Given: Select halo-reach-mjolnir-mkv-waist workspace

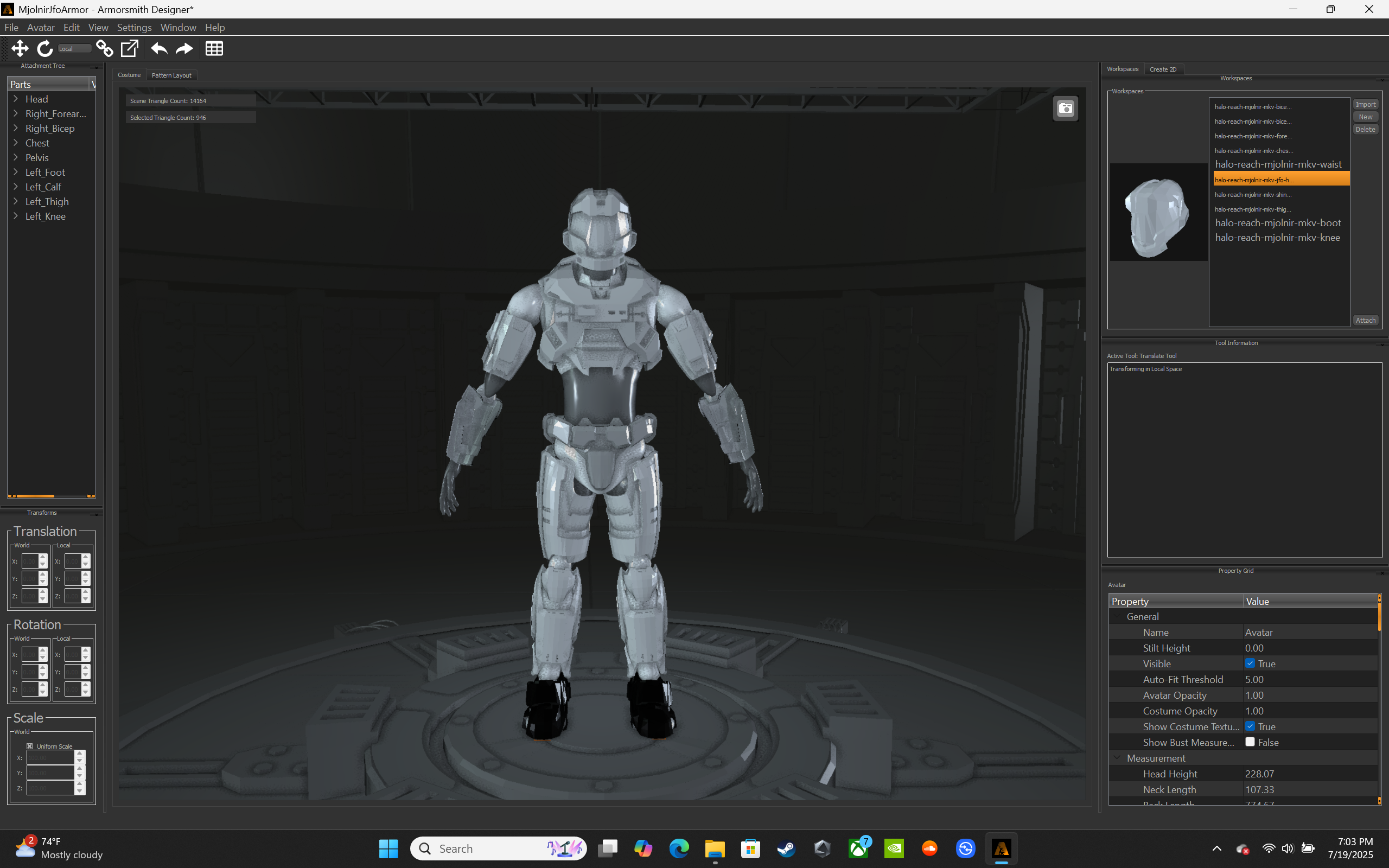Looking at the screenshot, I should [1279, 164].
